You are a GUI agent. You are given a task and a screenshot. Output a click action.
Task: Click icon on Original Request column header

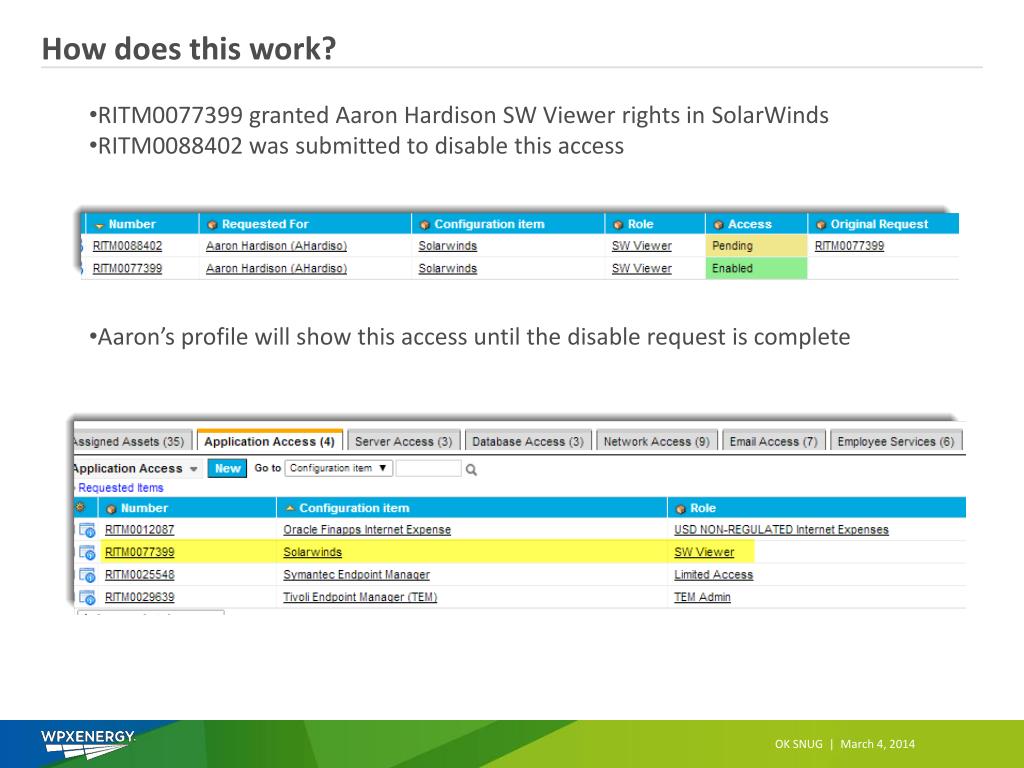coord(821,225)
